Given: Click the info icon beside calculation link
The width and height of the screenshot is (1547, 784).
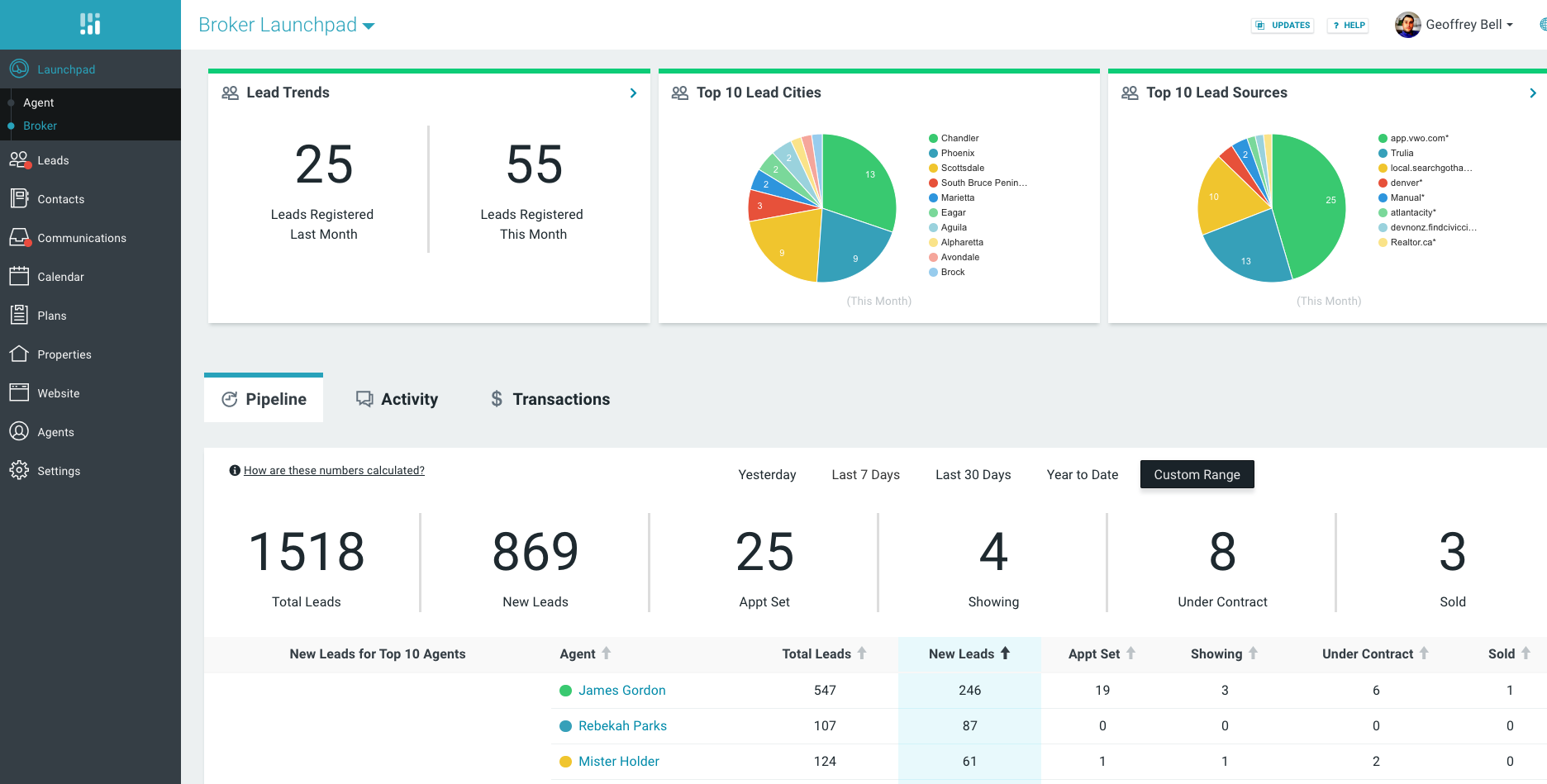Looking at the screenshot, I should pyautogui.click(x=235, y=471).
